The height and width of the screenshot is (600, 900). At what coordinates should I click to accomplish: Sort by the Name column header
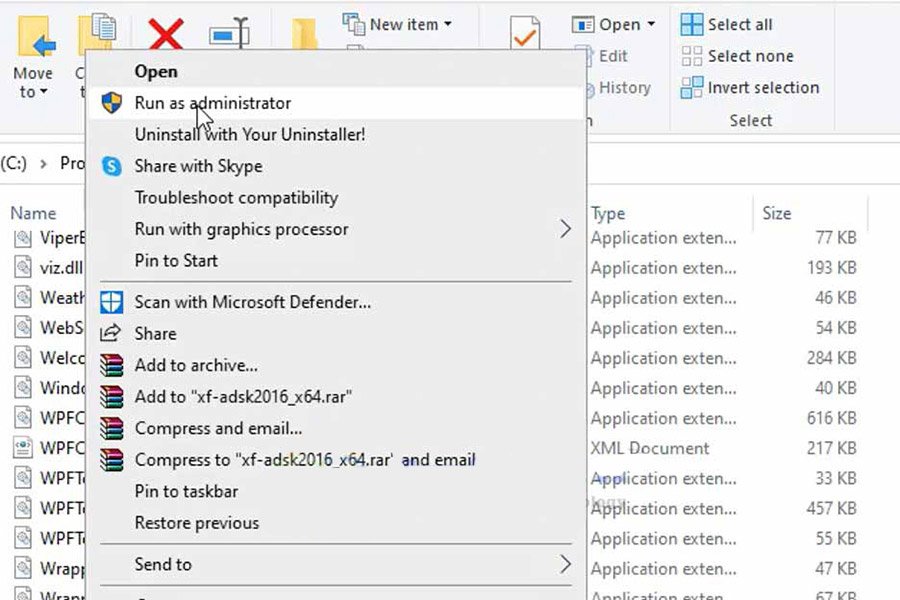(33, 213)
